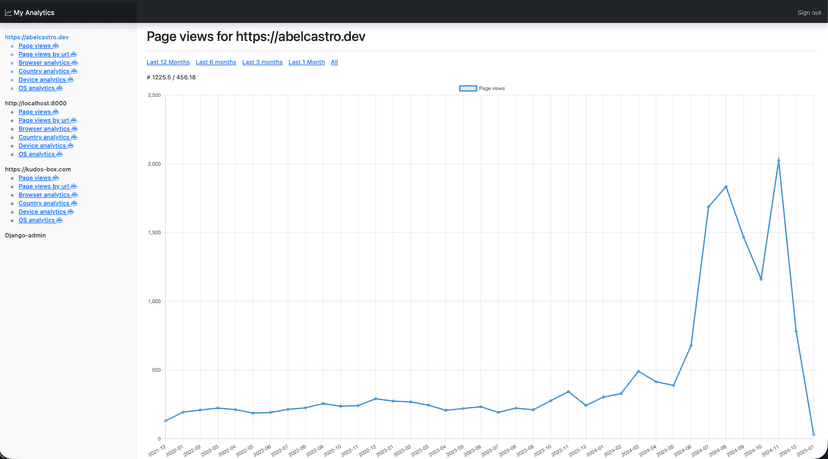This screenshot has height=459, width=828.
Task: Open the Django-admin sidebar entry
Action: 25,235
